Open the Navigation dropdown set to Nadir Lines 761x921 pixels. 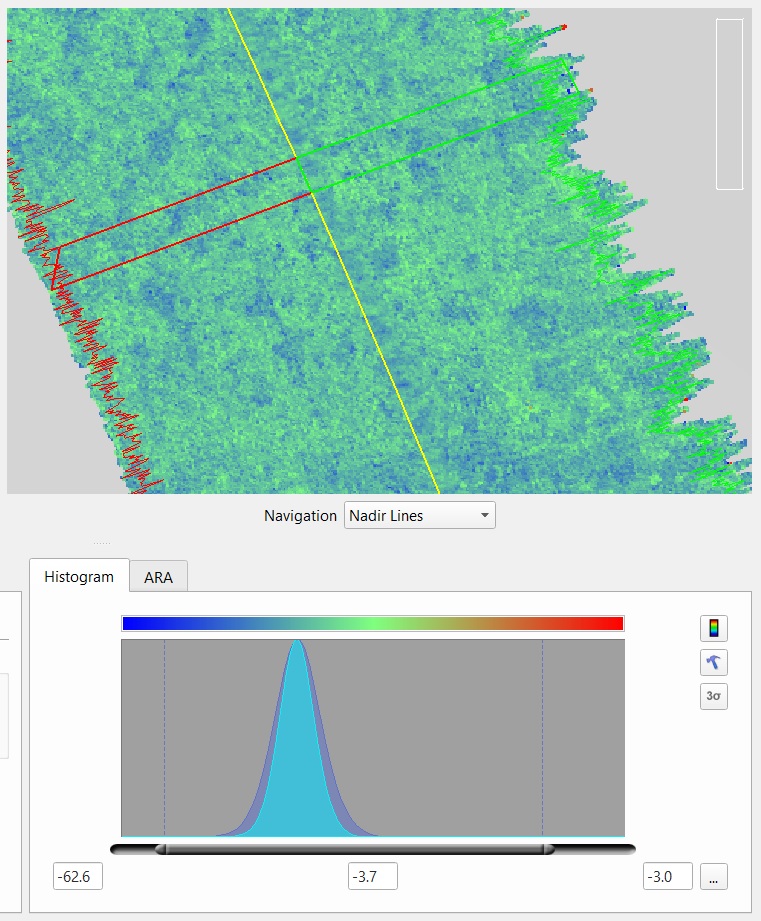click(419, 515)
